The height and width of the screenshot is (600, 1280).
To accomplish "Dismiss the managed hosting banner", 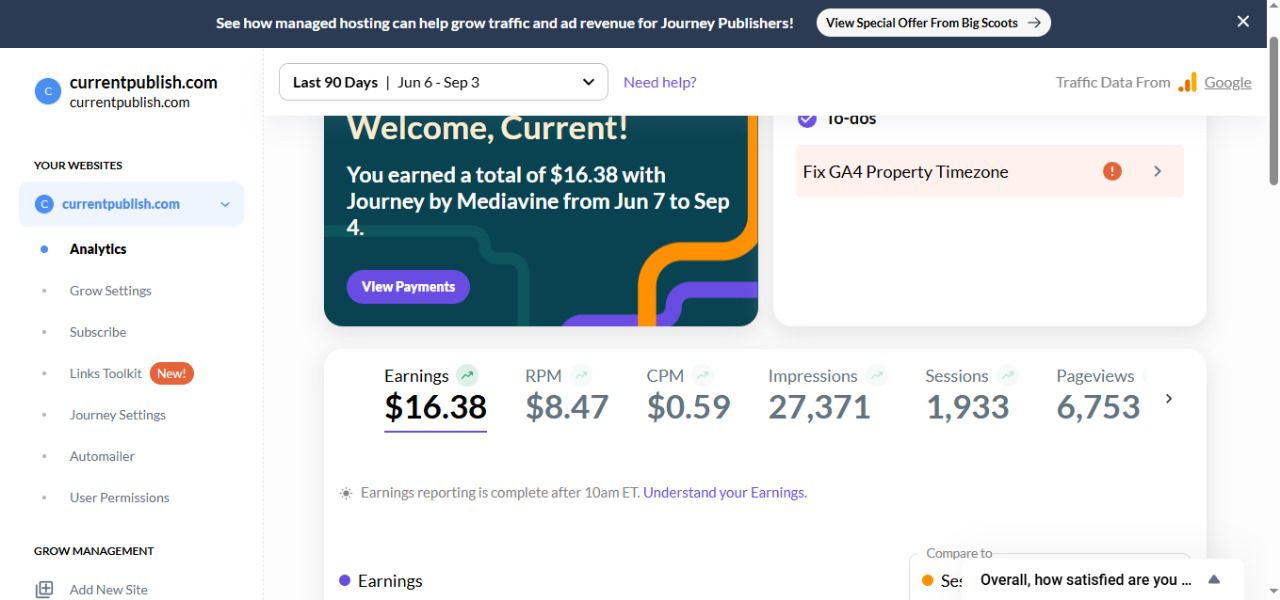I will [1243, 22].
